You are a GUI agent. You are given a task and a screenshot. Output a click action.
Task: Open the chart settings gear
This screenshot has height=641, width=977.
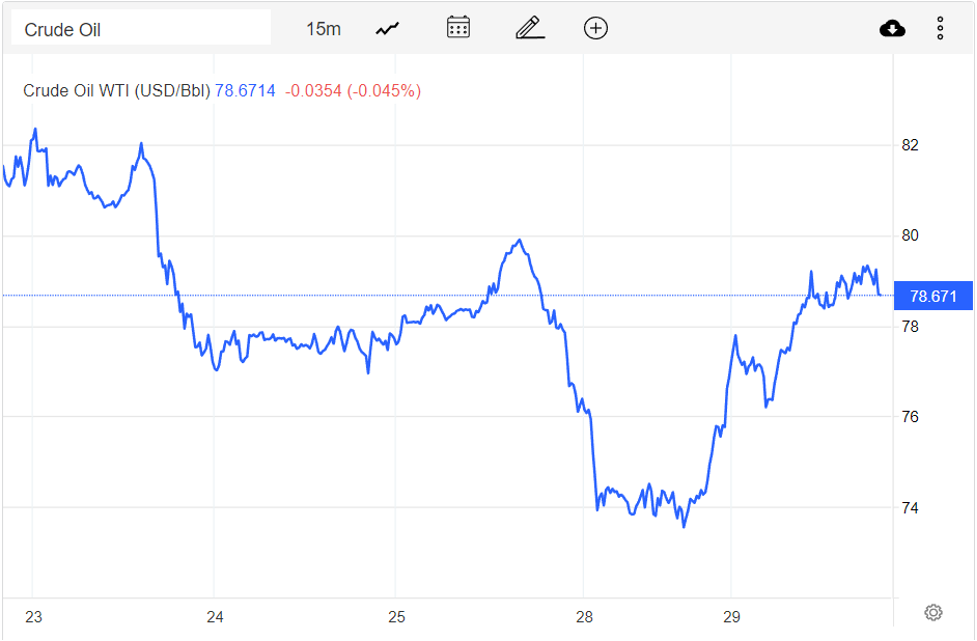click(933, 610)
